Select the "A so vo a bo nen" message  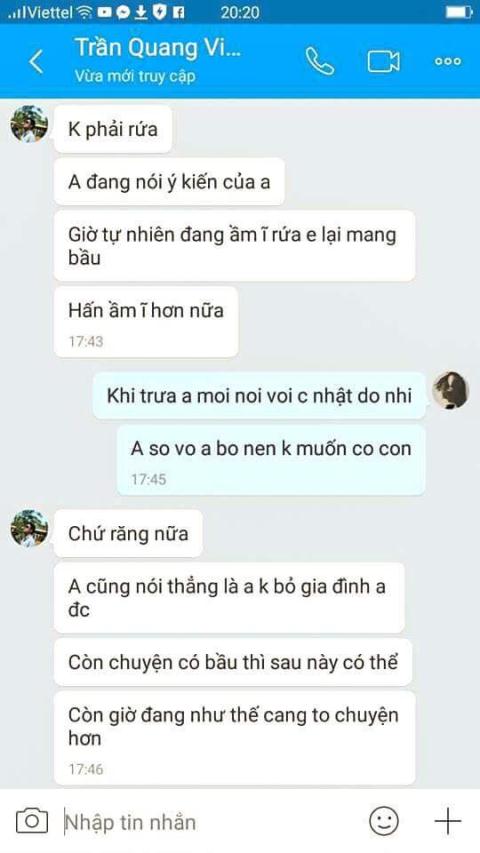click(270, 460)
